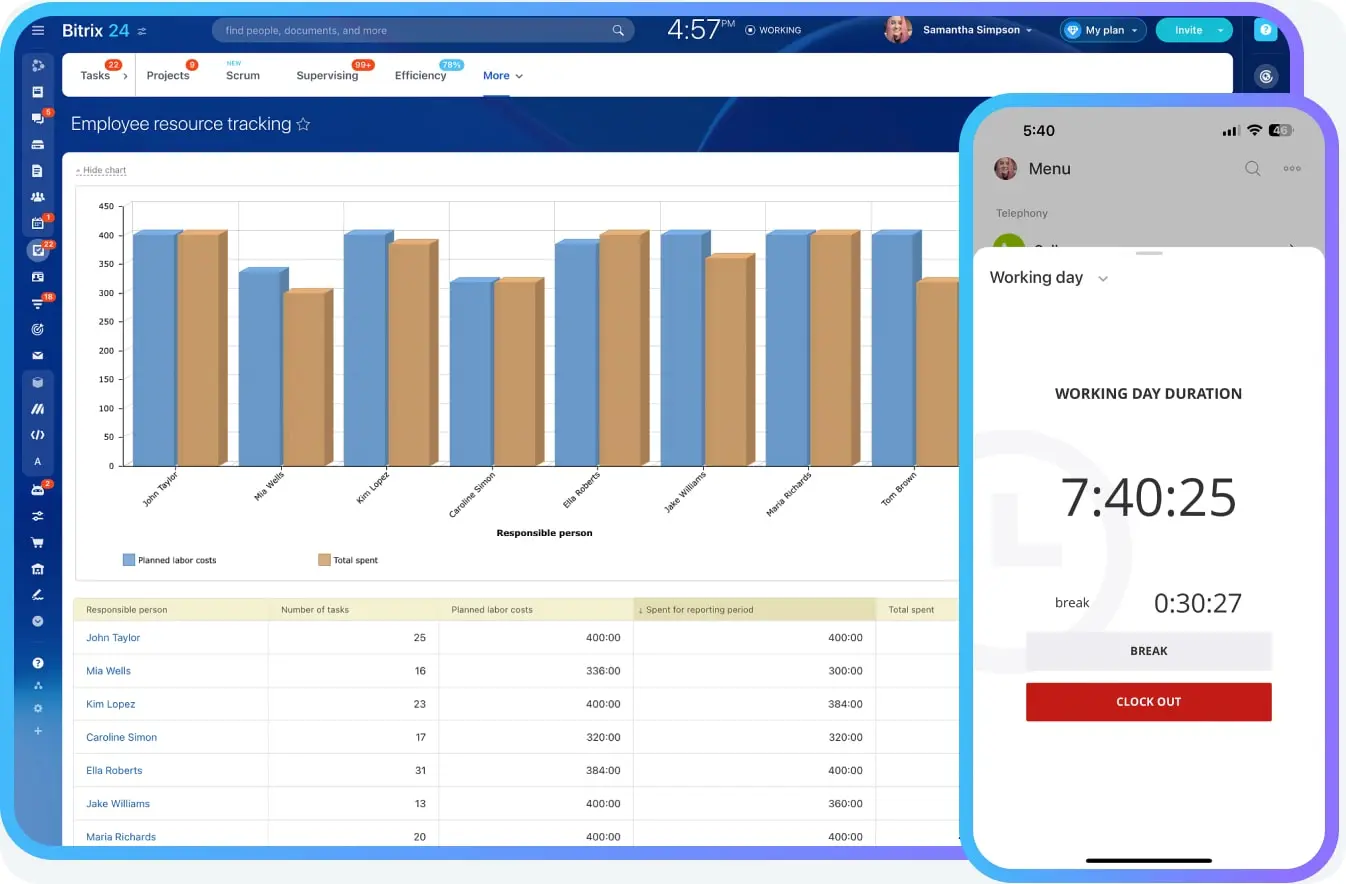Image resolution: width=1346 pixels, height=884 pixels.
Task: Expand the More dropdown in the tasks menu
Action: 502,76
